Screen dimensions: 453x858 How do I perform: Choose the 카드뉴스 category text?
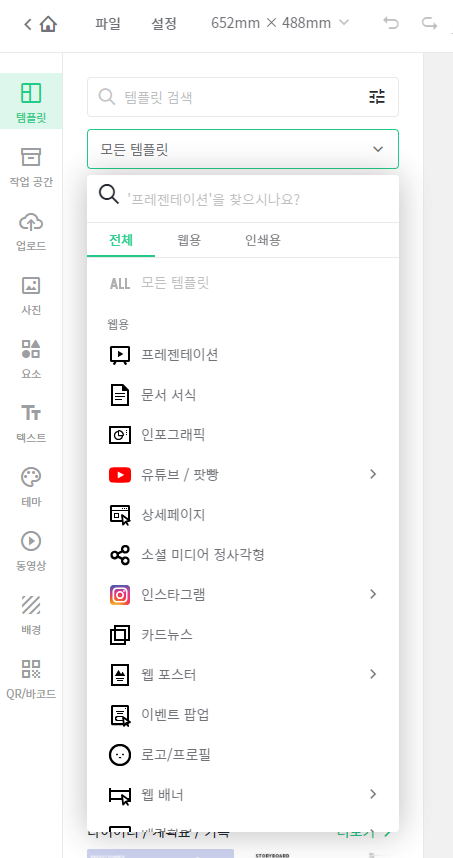point(167,635)
